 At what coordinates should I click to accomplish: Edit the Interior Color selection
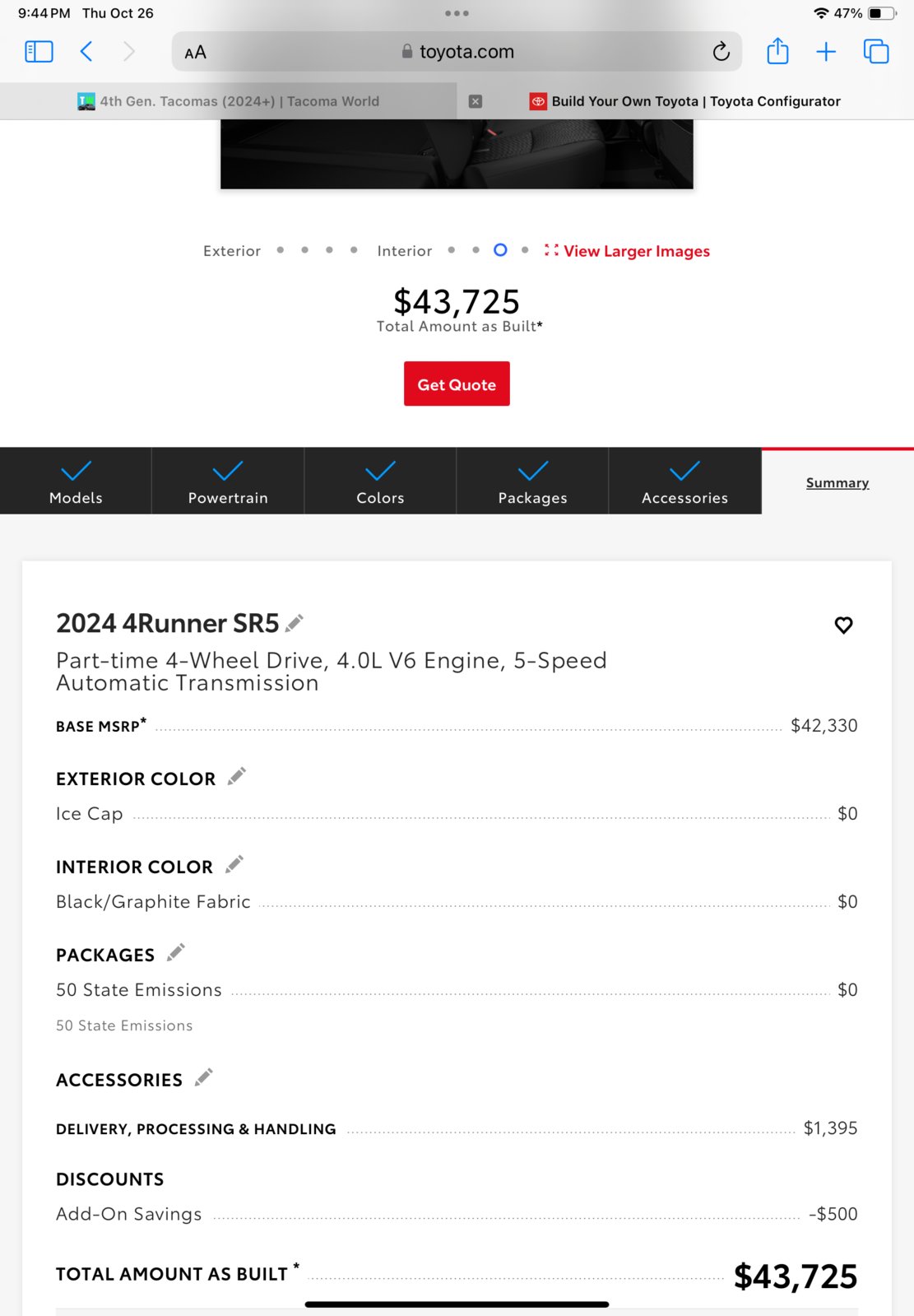[x=234, y=864]
